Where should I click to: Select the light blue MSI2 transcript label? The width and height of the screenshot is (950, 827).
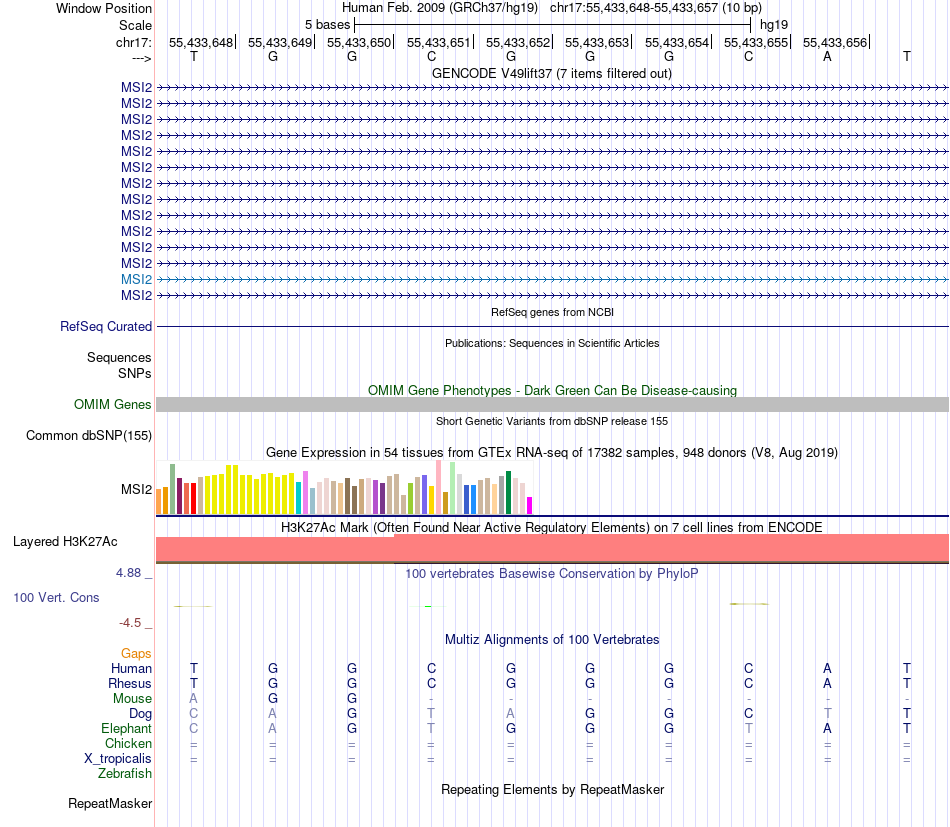click(x=136, y=279)
